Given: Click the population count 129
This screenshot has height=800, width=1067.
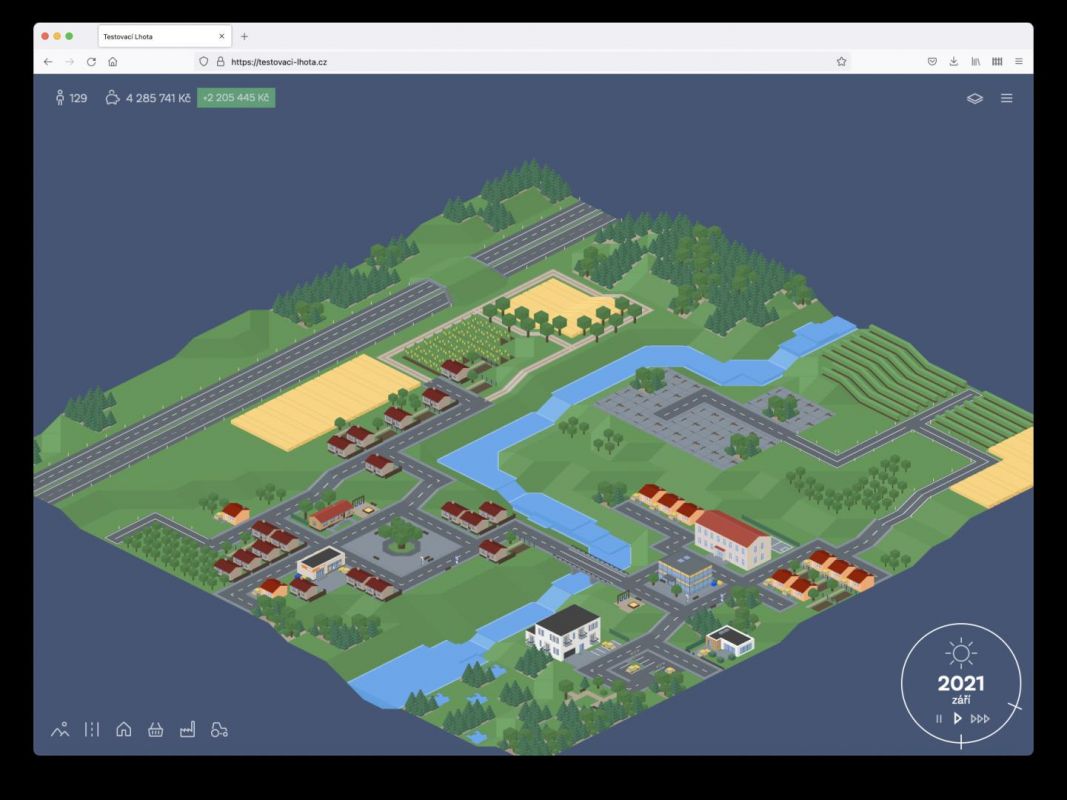Looking at the screenshot, I should coord(78,98).
